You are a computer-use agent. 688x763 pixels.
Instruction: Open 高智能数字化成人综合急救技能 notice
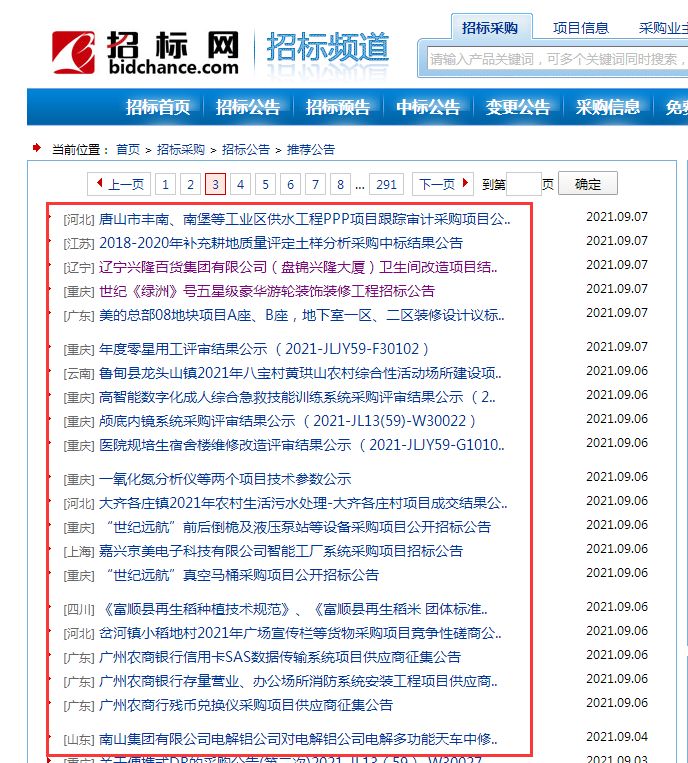pos(297,397)
